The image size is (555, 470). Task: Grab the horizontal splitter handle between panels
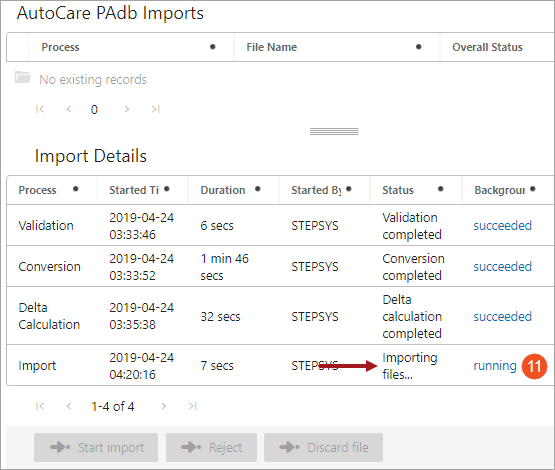tap(334, 131)
